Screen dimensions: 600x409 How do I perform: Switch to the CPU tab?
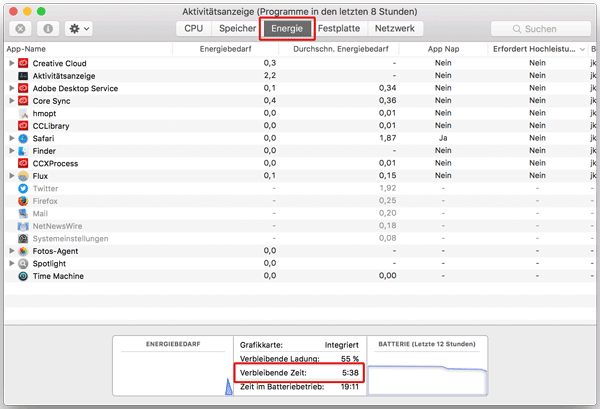tap(194, 29)
